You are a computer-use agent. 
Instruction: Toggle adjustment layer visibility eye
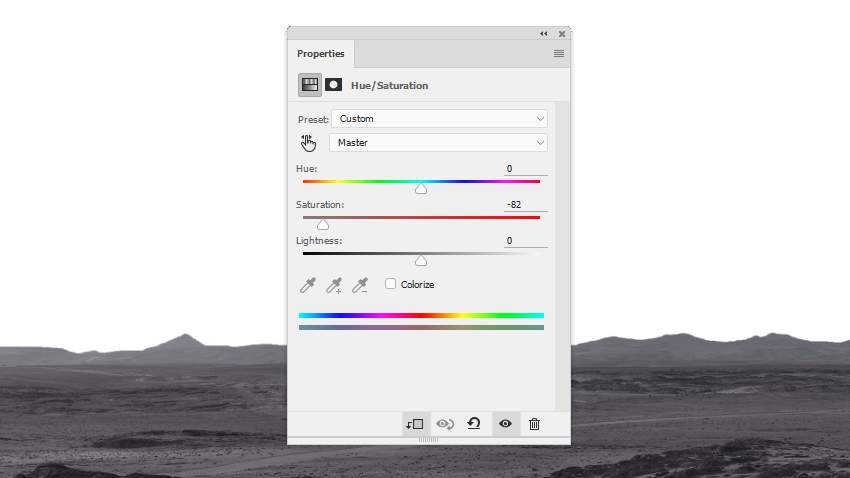505,423
